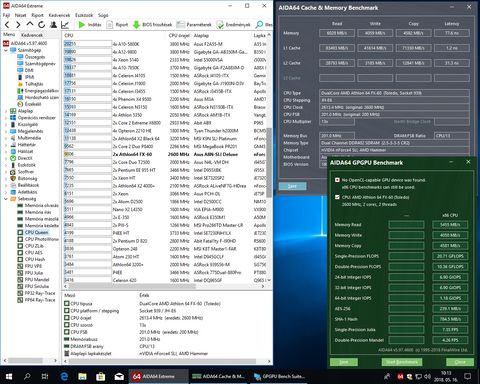Screen dimensions: 480x384
Task: Select Összegzés in the tree
Action: tap(35, 57)
